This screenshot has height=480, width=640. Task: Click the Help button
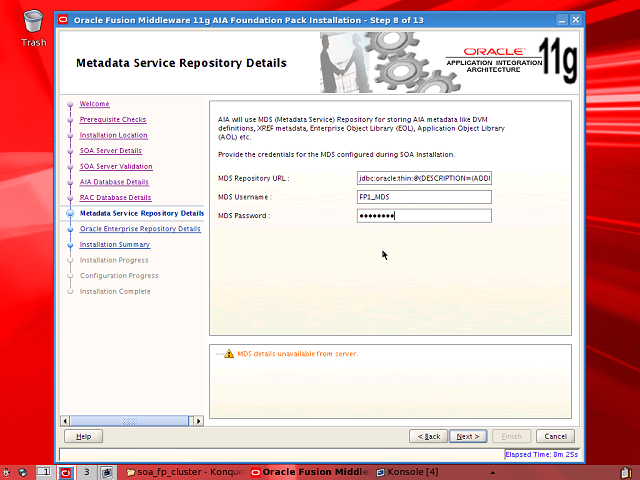click(83, 436)
